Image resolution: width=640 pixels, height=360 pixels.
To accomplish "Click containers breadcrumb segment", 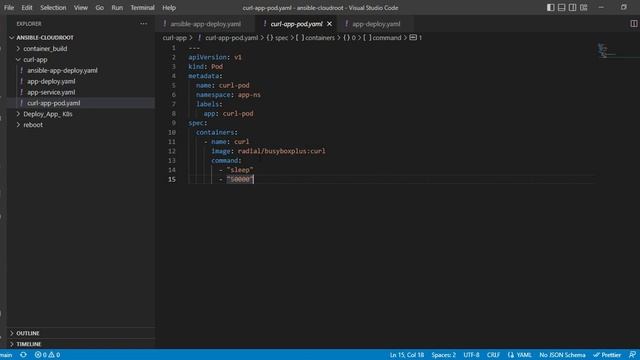I will pos(315,38).
